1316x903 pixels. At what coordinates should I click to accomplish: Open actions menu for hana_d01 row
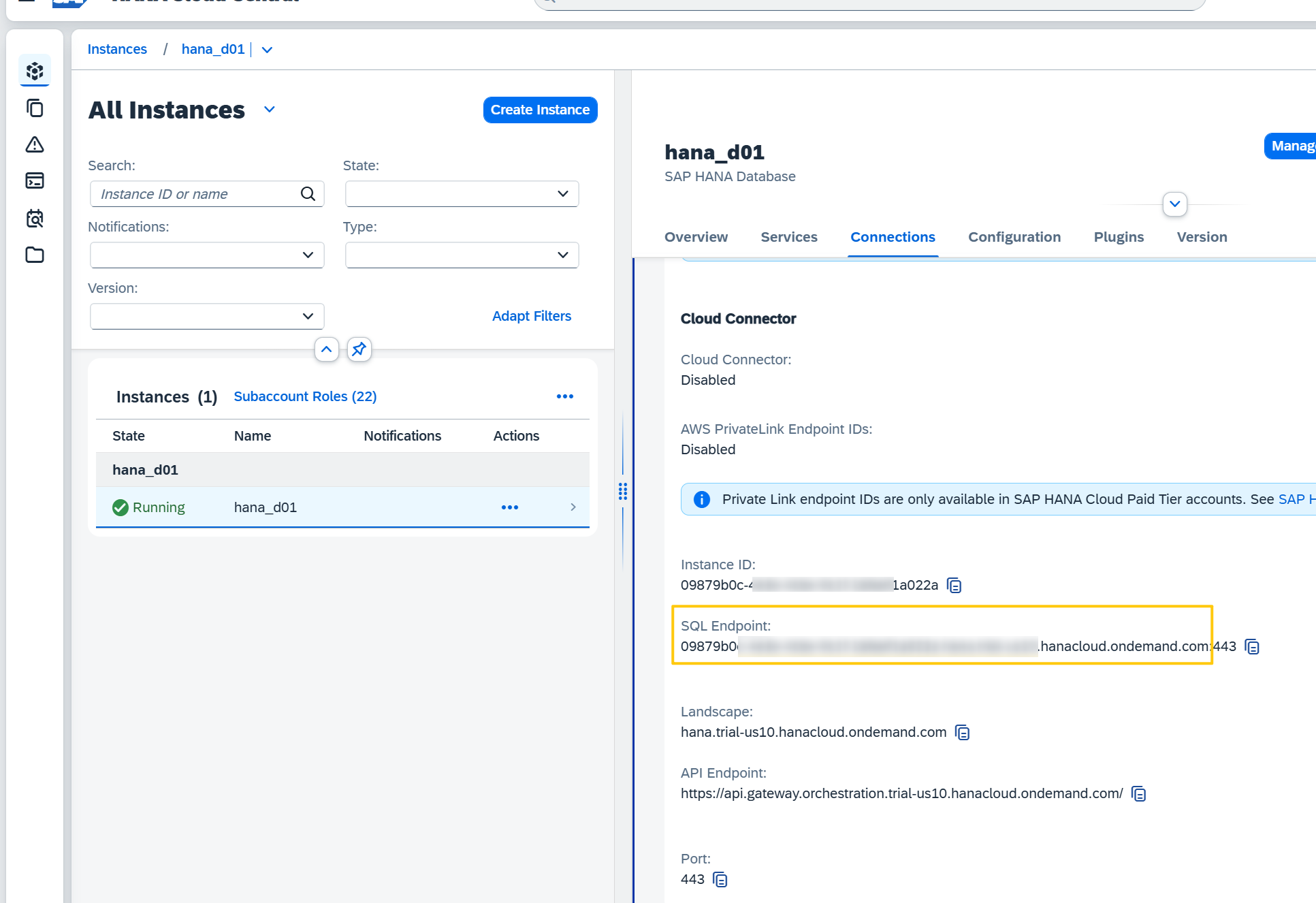click(x=510, y=507)
